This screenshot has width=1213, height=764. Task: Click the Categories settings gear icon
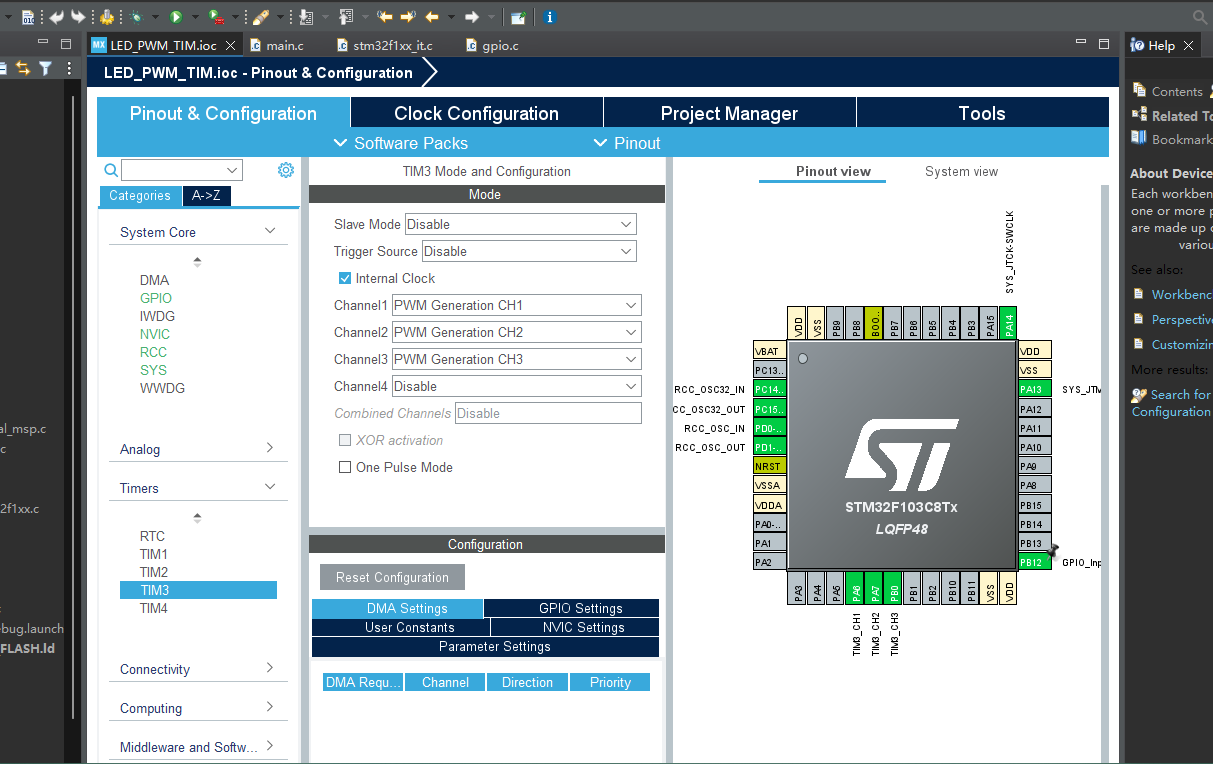[x=286, y=170]
